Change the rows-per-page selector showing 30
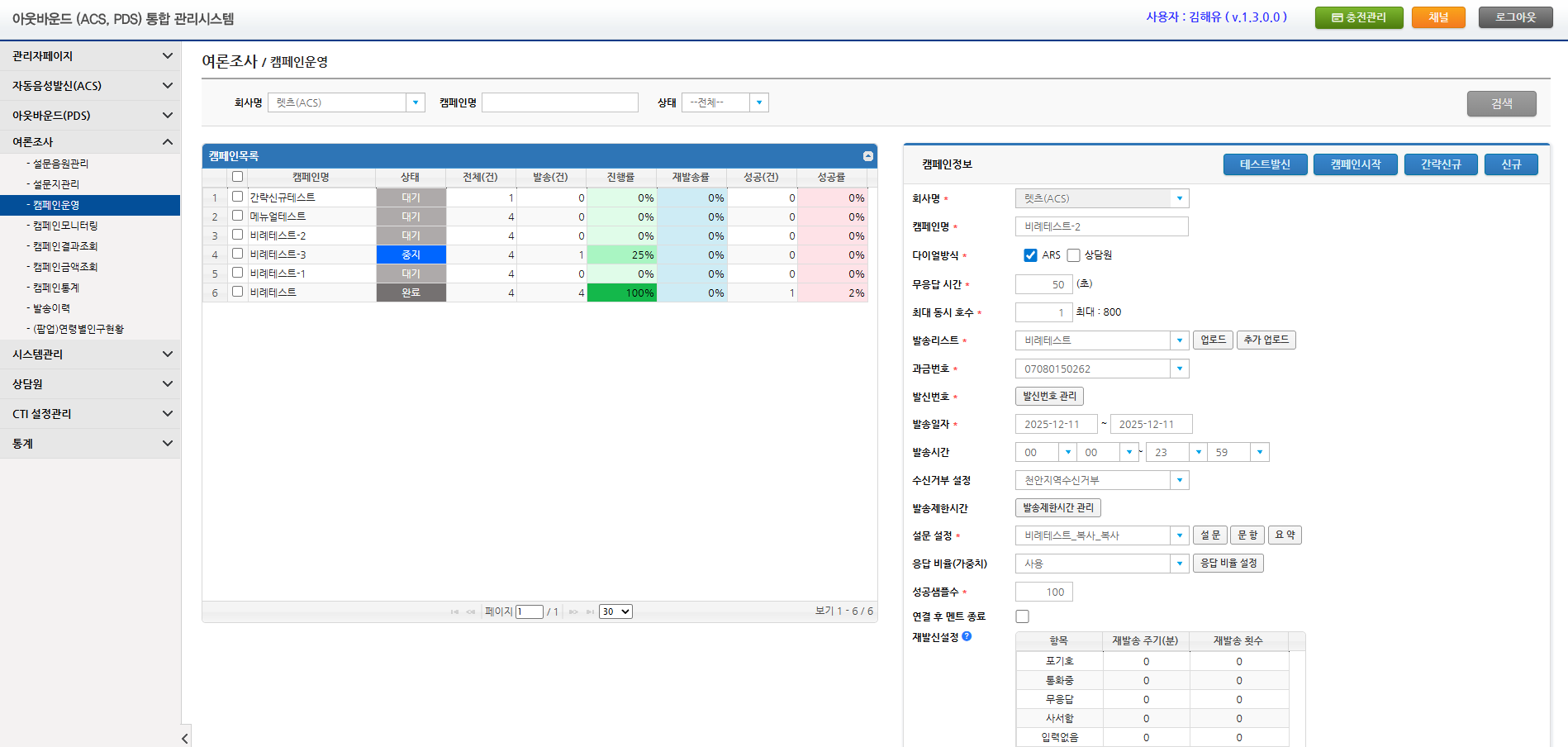This screenshot has height=747, width=1568. pyautogui.click(x=616, y=611)
